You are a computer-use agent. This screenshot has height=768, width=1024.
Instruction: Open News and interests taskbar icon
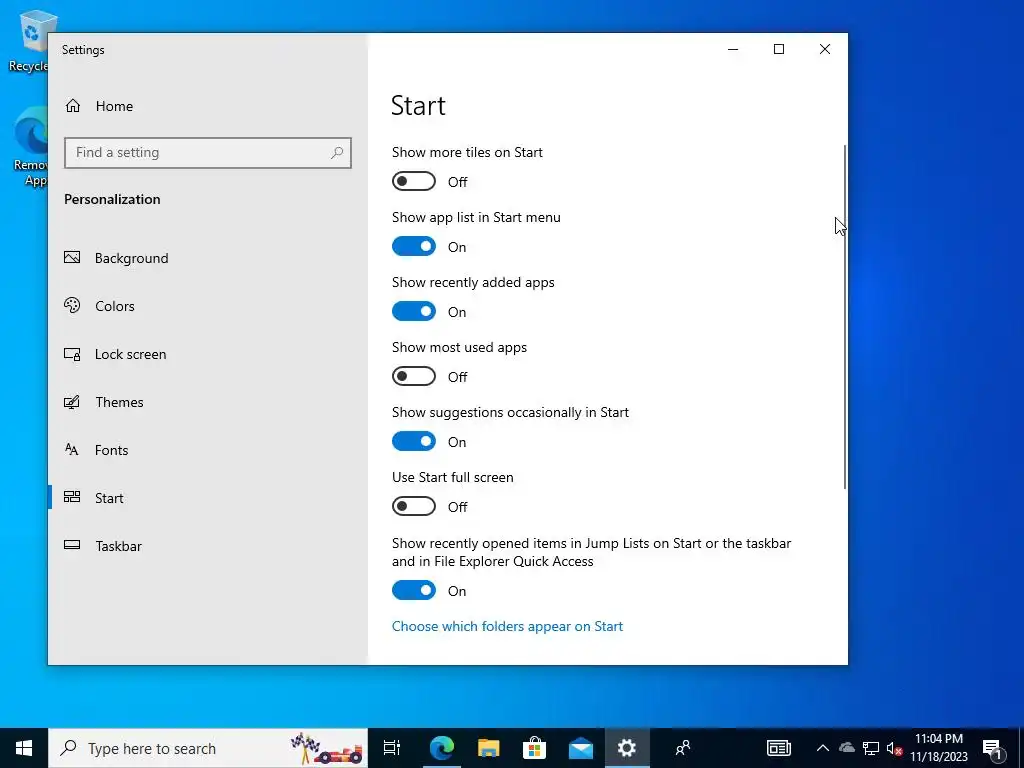pos(778,748)
